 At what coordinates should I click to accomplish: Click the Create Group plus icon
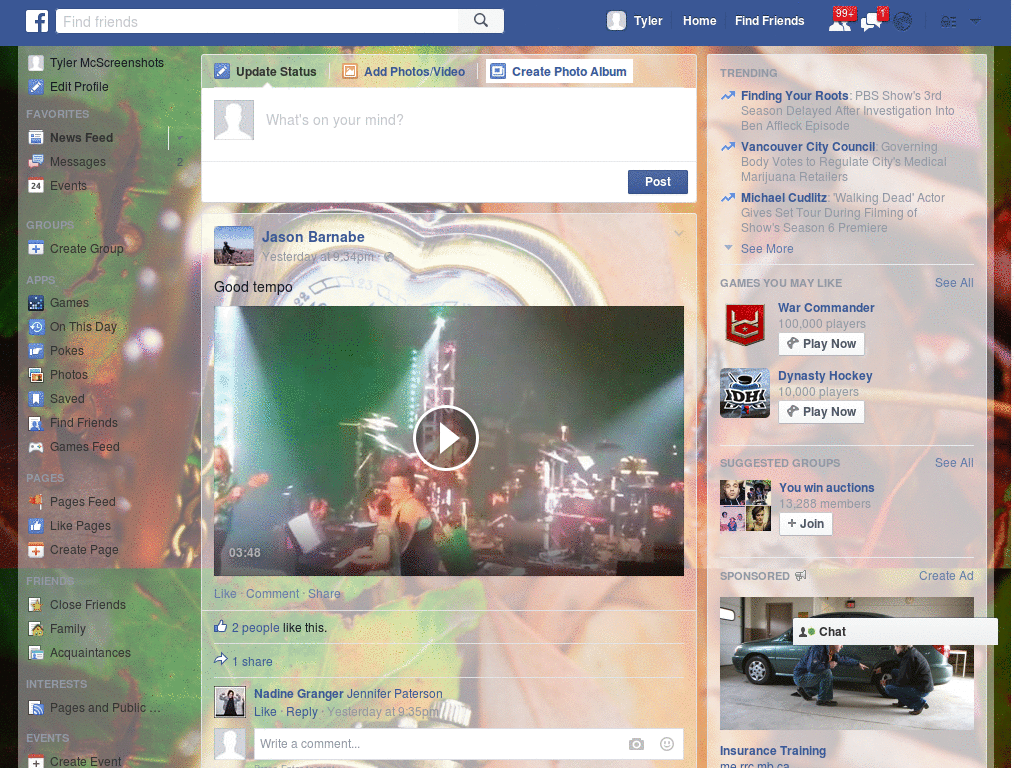point(36,248)
